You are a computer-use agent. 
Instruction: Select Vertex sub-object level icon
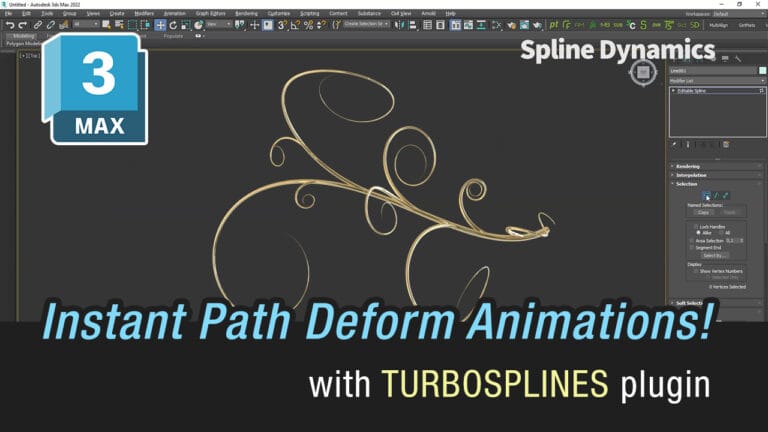(x=706, y=196)
